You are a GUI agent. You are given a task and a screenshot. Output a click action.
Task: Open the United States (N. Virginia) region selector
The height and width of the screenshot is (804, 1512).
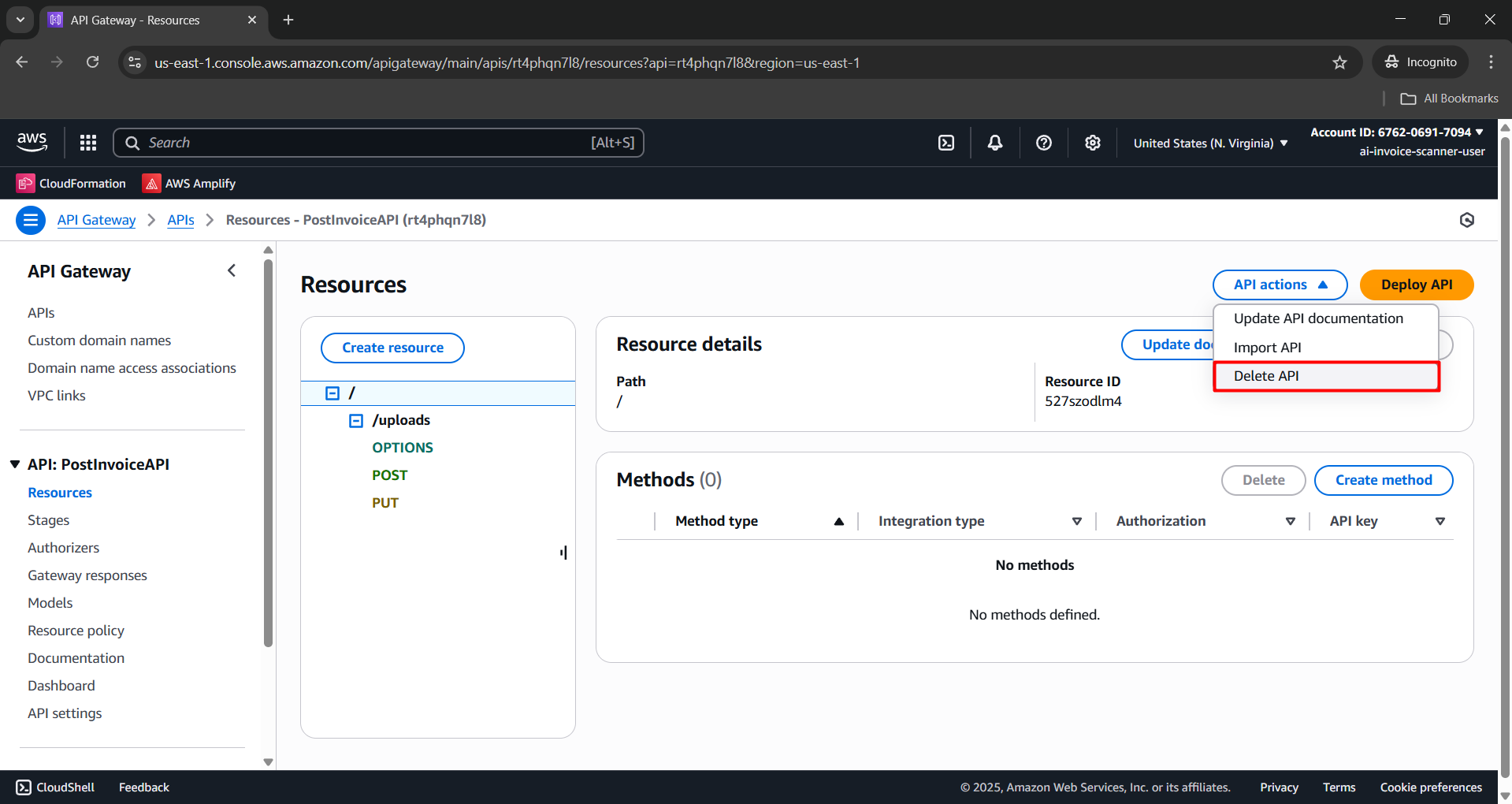pos(1209,143)
